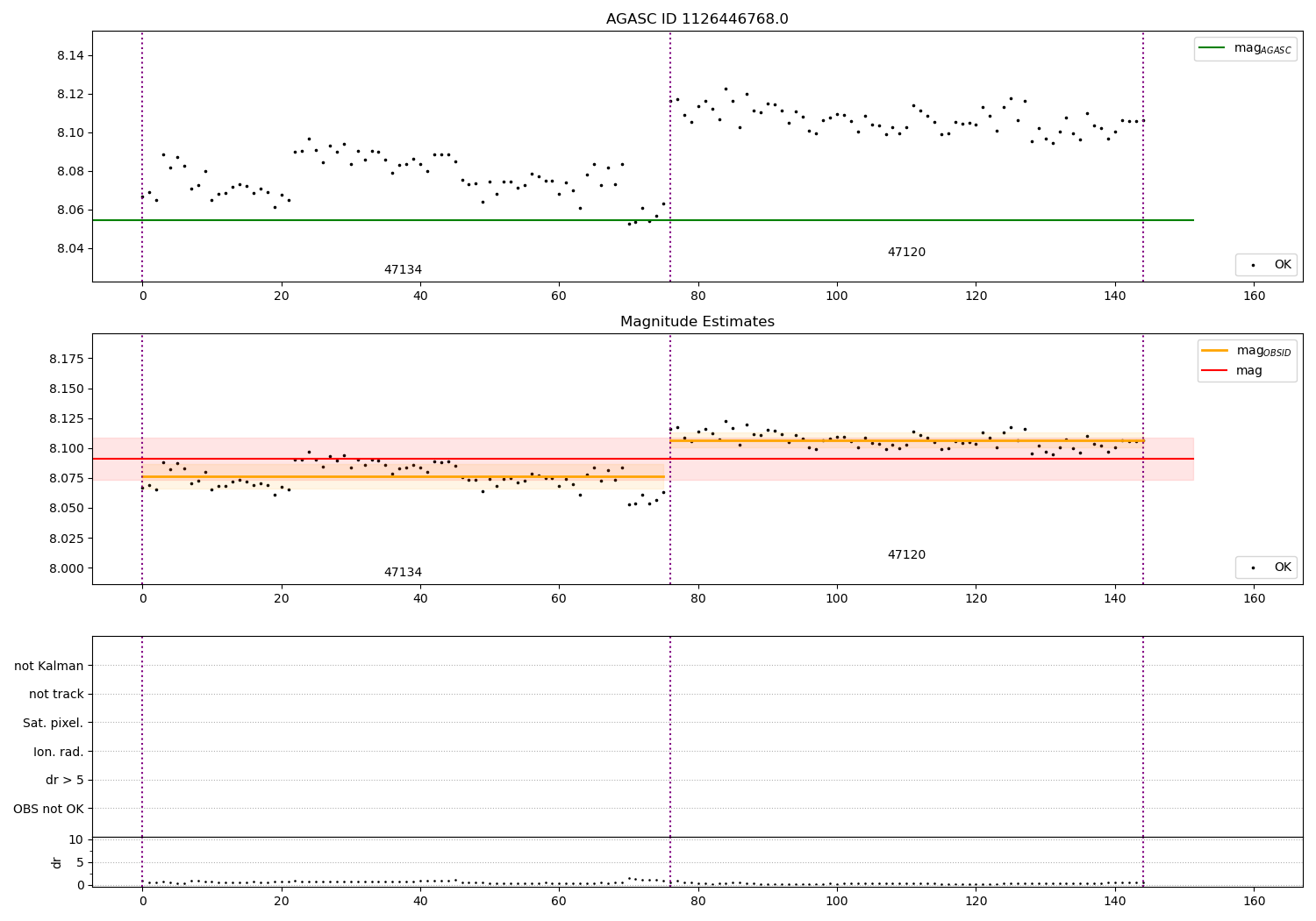Screen dimensions: 1316x921
Task: Click x-axis tick '140' in Magnitude Estimates plot
Action: (x=1115, y=598)
